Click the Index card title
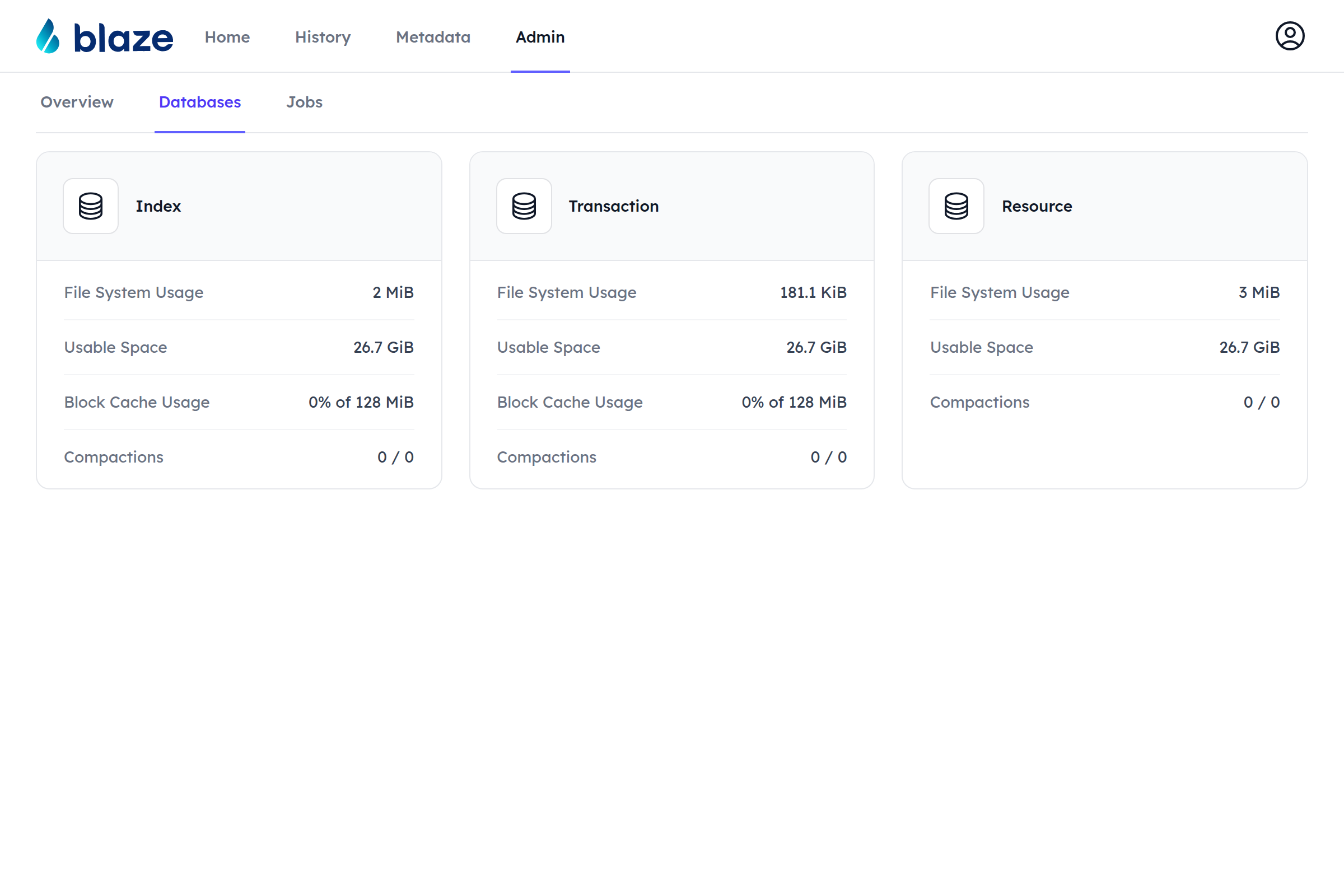 pyautogui.click(x=158, y=206)
